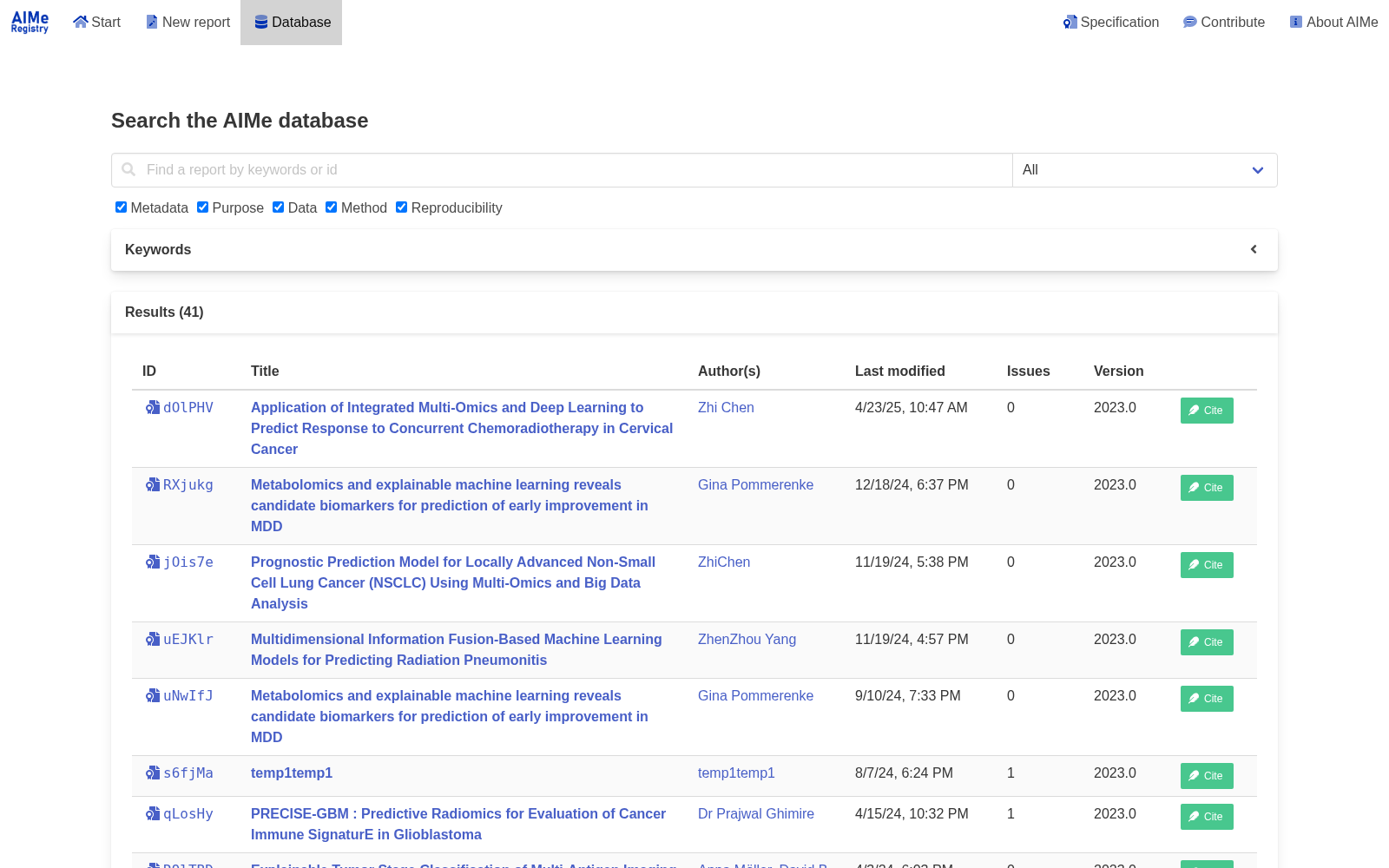Open the cervical cancer Multi-Omics report title
This screenshot has width=1389, height=868.
click(462, 428)
